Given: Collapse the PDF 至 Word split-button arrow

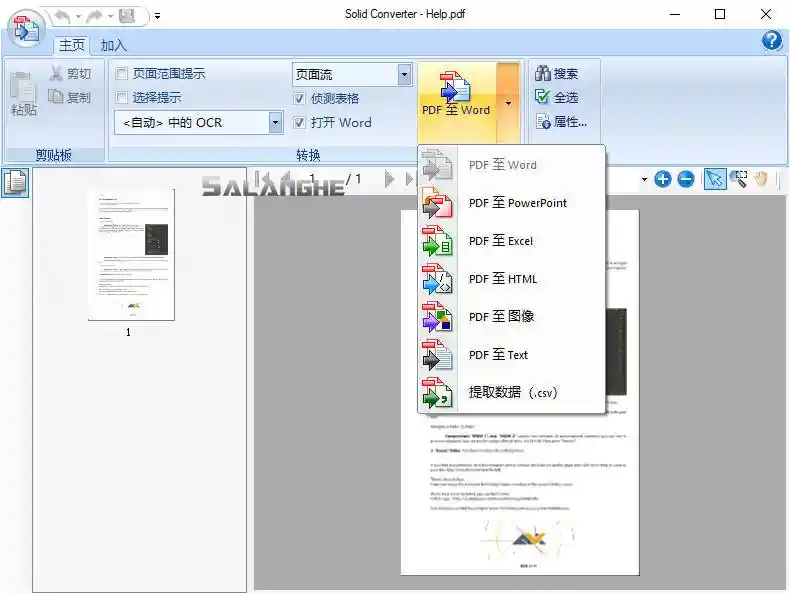Looking at the screenshot, I should 508,103.
